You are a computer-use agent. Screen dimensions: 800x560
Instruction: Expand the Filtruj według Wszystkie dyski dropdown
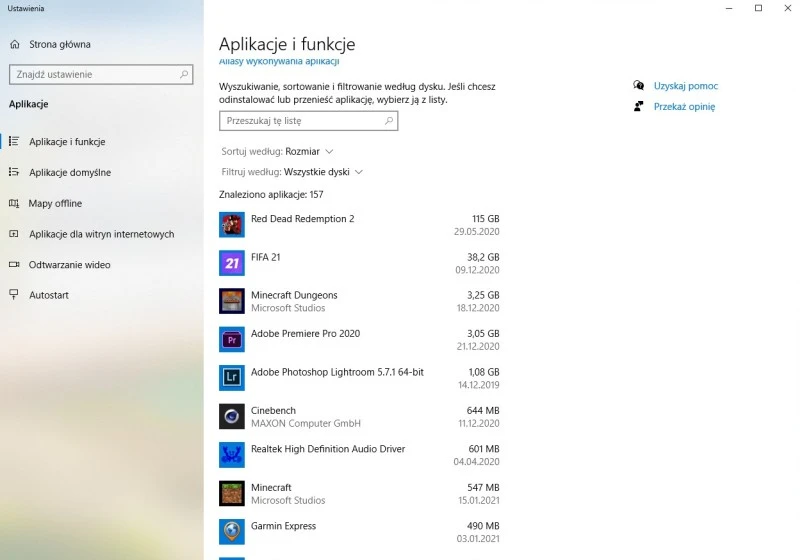pos(322,172)
